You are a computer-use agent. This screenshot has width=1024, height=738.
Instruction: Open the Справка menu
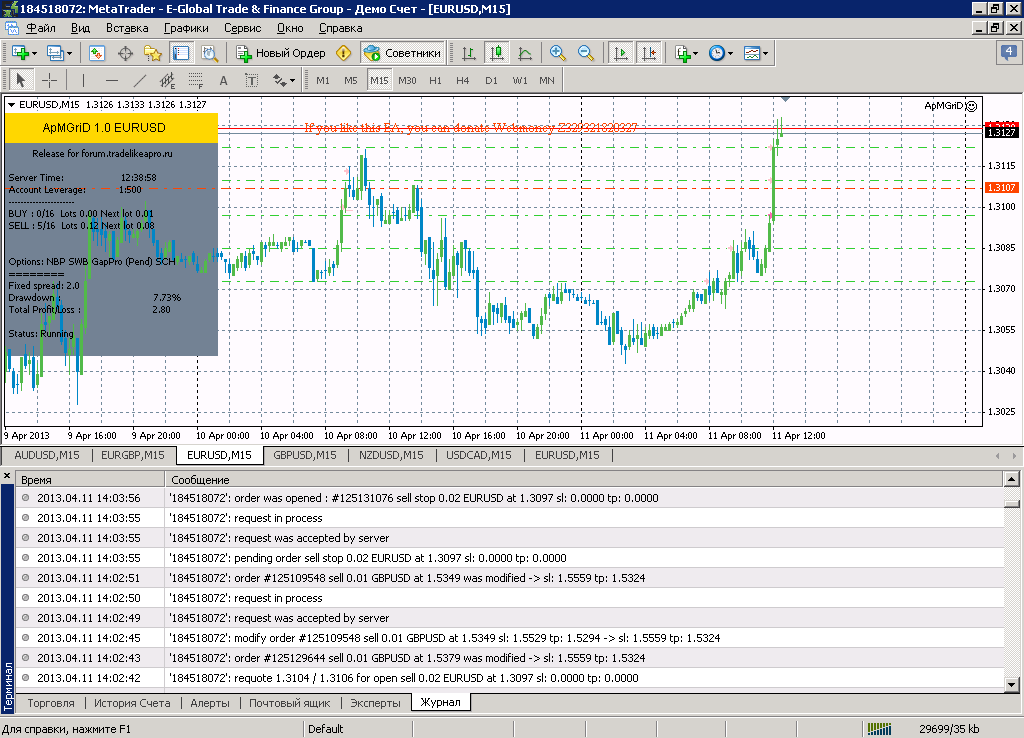pos(340,28)
